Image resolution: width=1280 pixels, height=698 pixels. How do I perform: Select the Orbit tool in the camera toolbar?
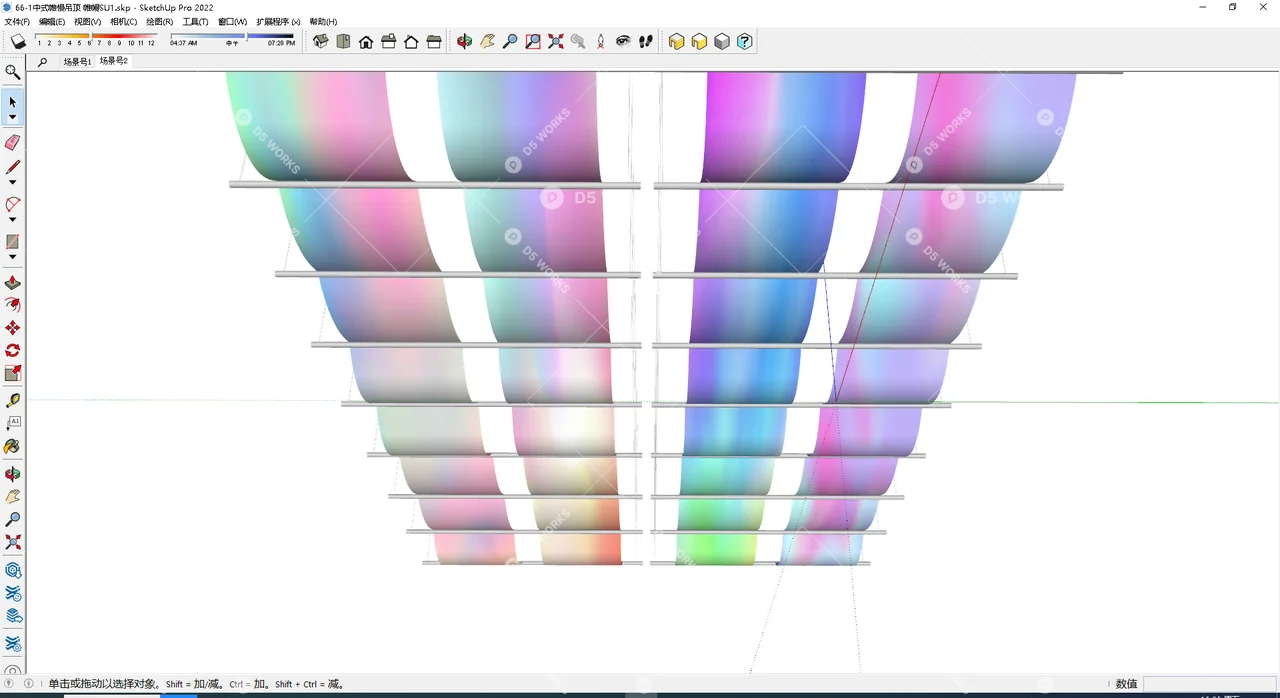464,41
